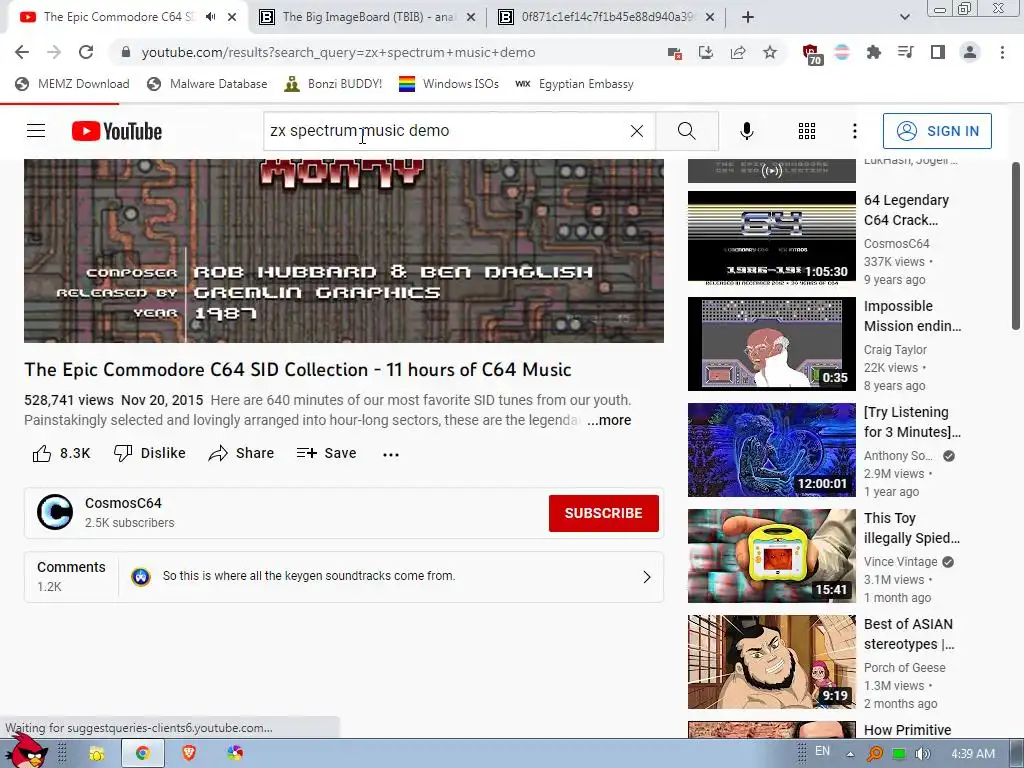Open the MEMZ Download bookmark
The height and width of the screenshot is (768, 1024).
tap(72, 84)
